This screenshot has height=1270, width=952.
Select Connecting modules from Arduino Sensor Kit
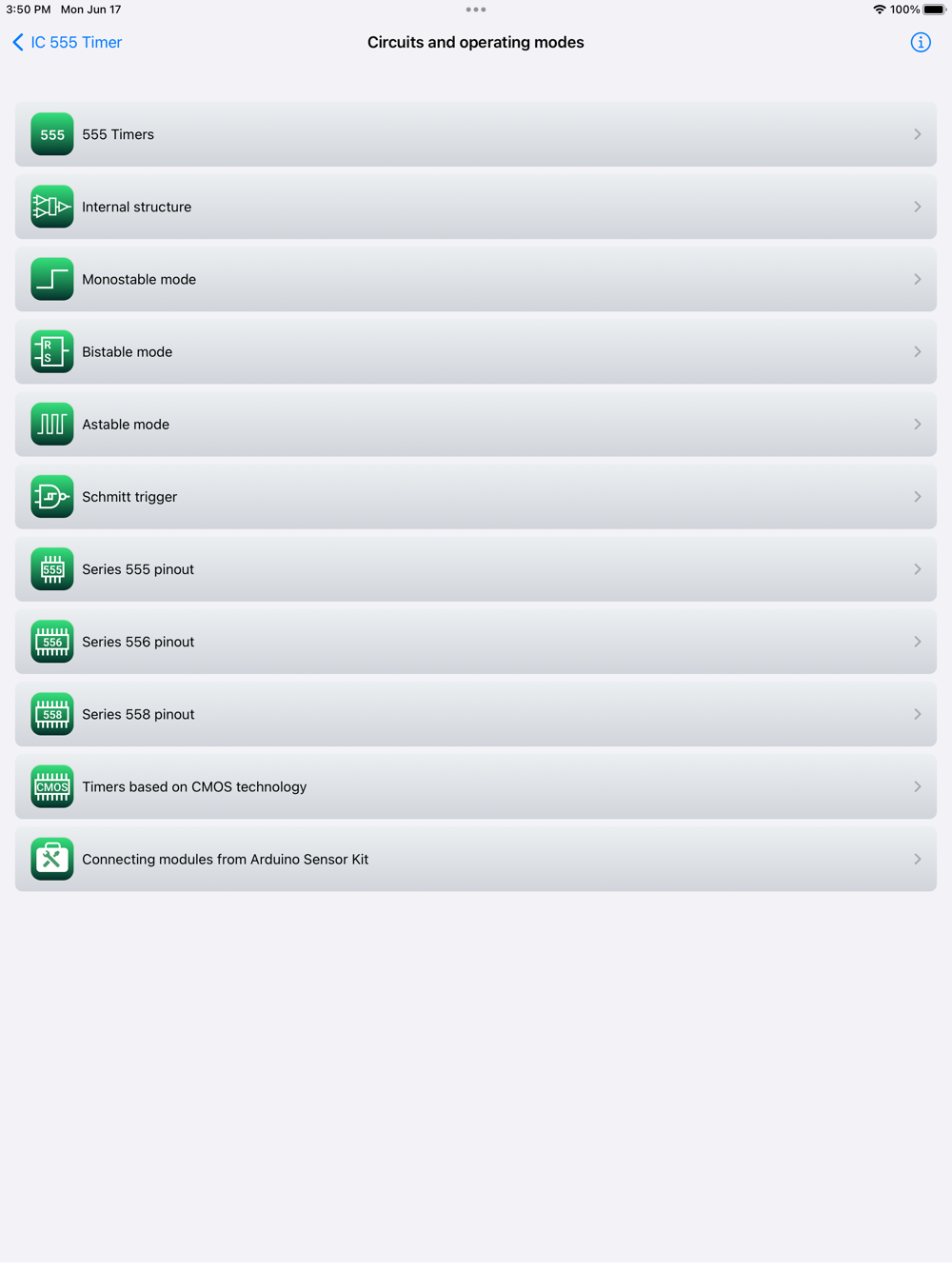pyautogui.click(x=476, y=859)
